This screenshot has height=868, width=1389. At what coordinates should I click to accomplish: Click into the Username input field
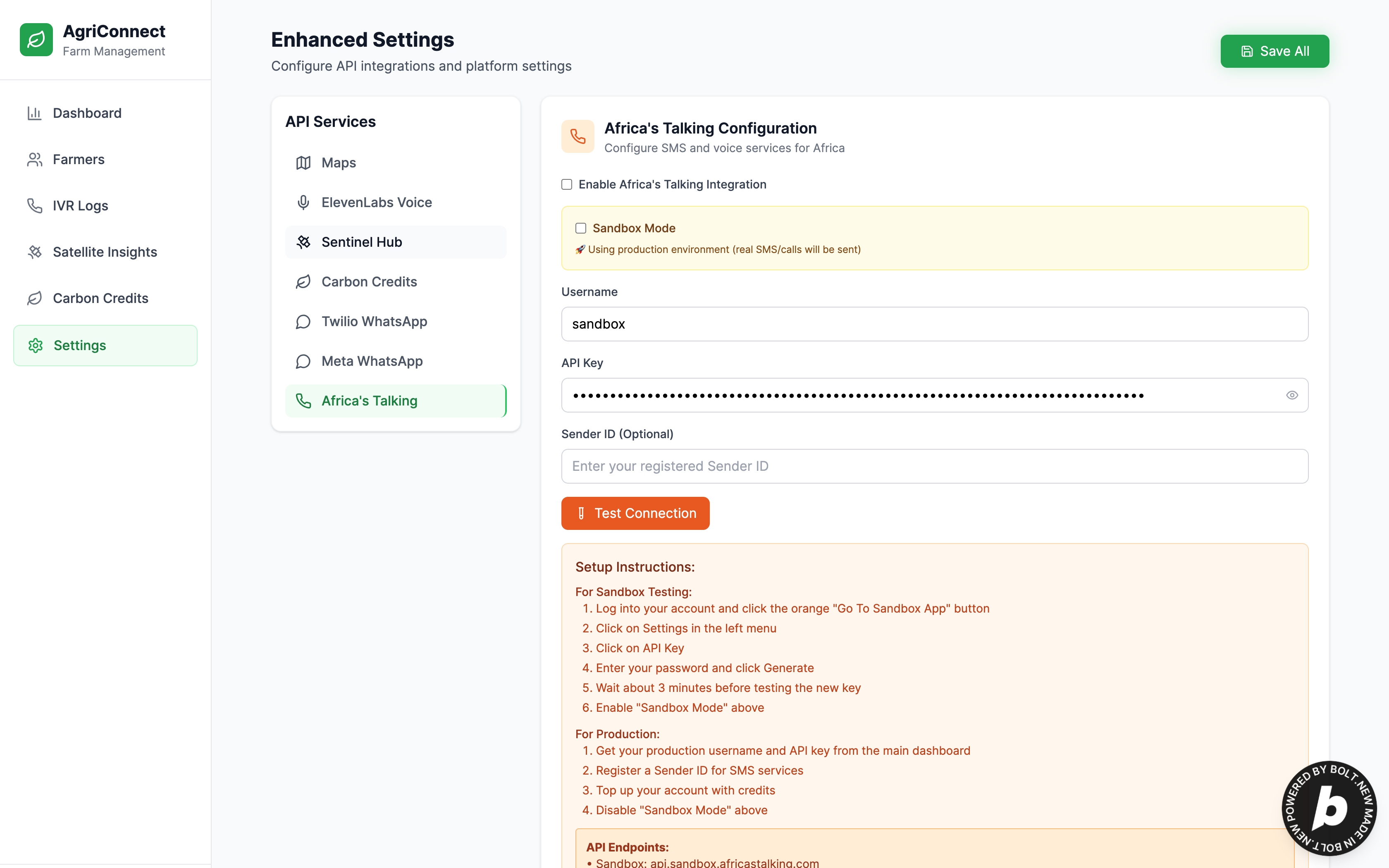(x=934, y=324)
